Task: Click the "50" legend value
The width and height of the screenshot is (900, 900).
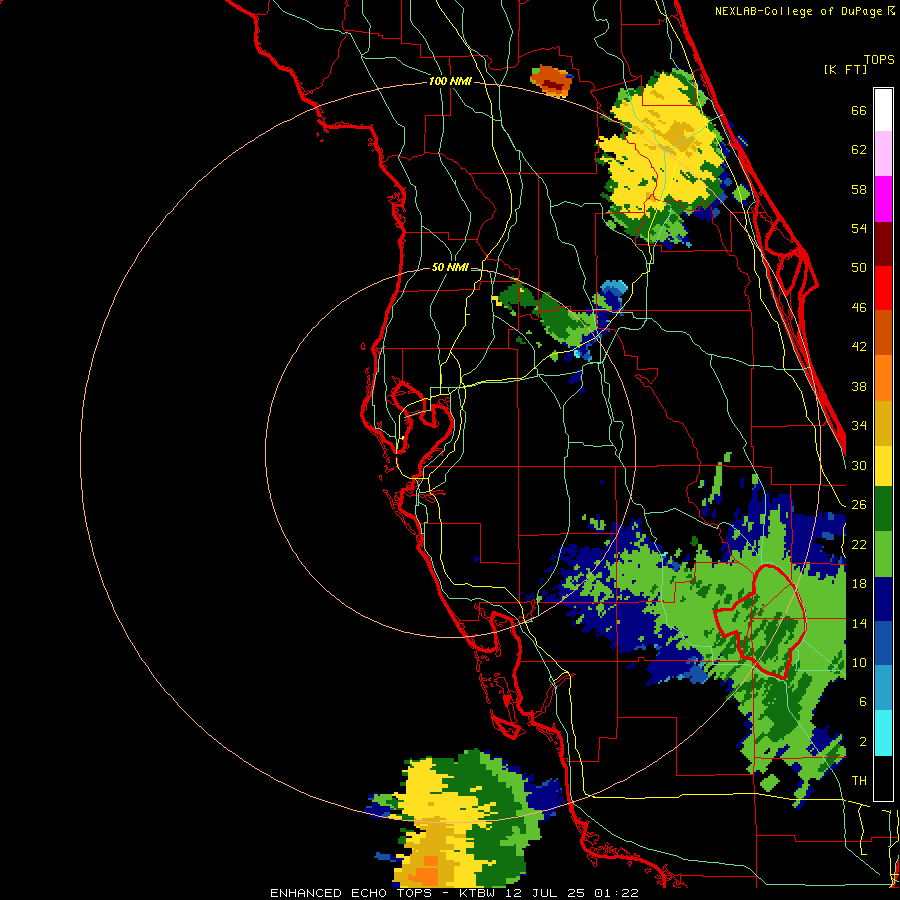Action: tap(859, 268)
